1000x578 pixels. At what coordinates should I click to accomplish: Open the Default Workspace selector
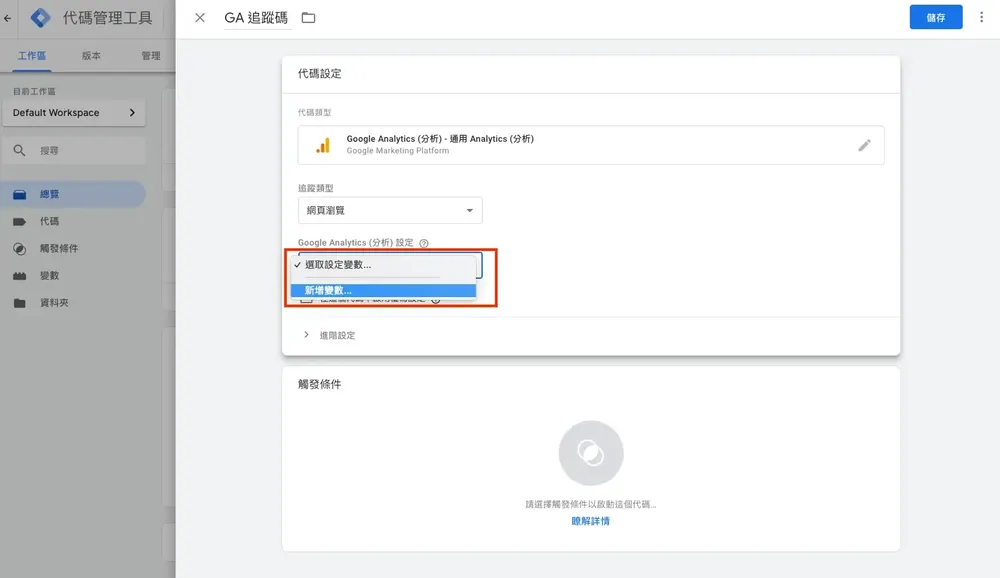[74, 113]
